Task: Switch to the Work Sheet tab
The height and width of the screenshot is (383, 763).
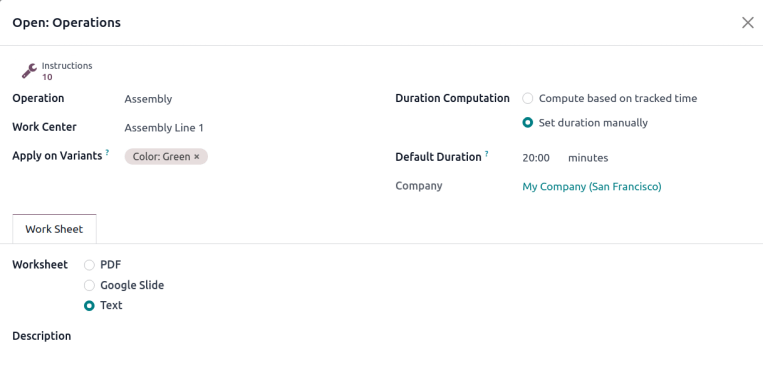Action: coord(54,229)
